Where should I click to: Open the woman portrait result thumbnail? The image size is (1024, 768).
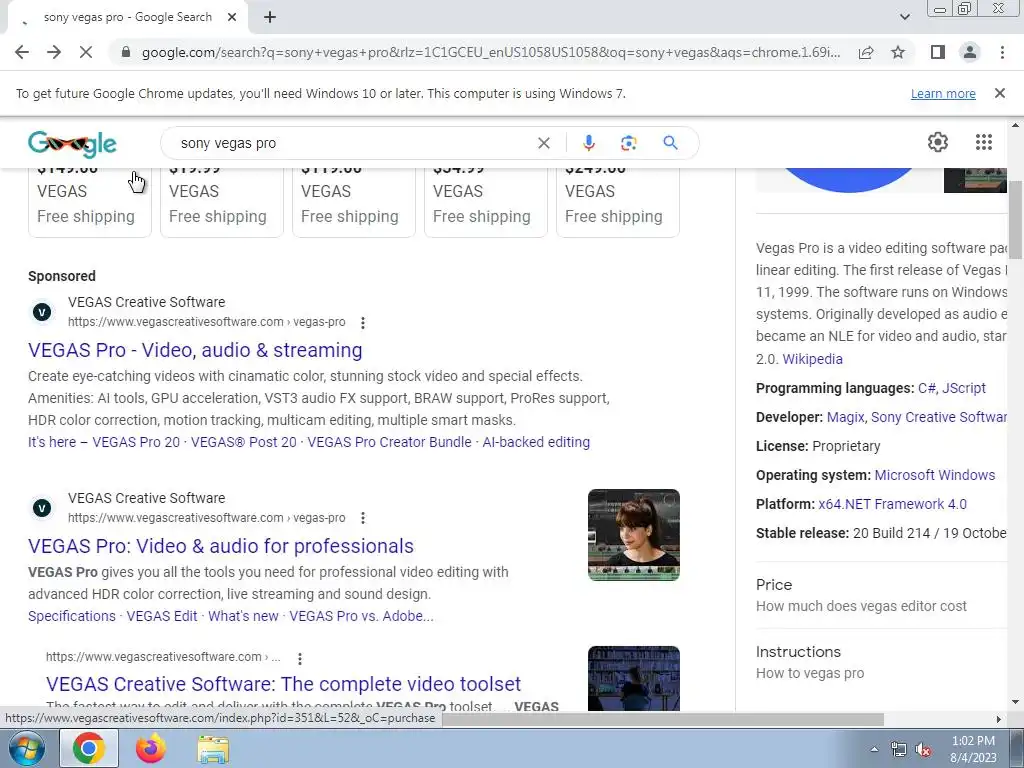633,535
